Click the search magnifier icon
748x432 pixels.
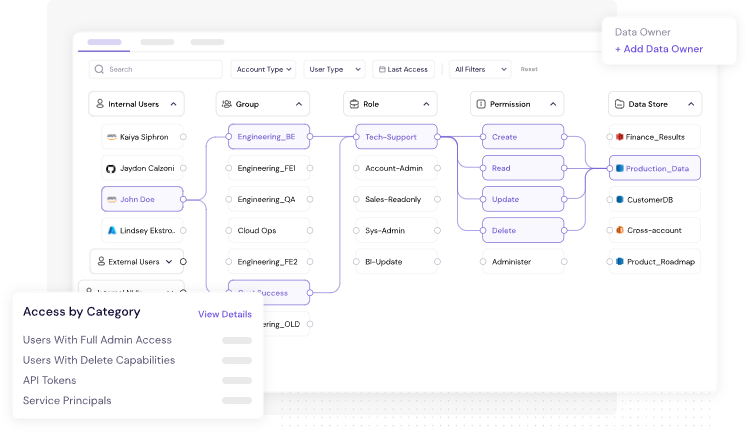pyautogui.click(x=99, y=69)
